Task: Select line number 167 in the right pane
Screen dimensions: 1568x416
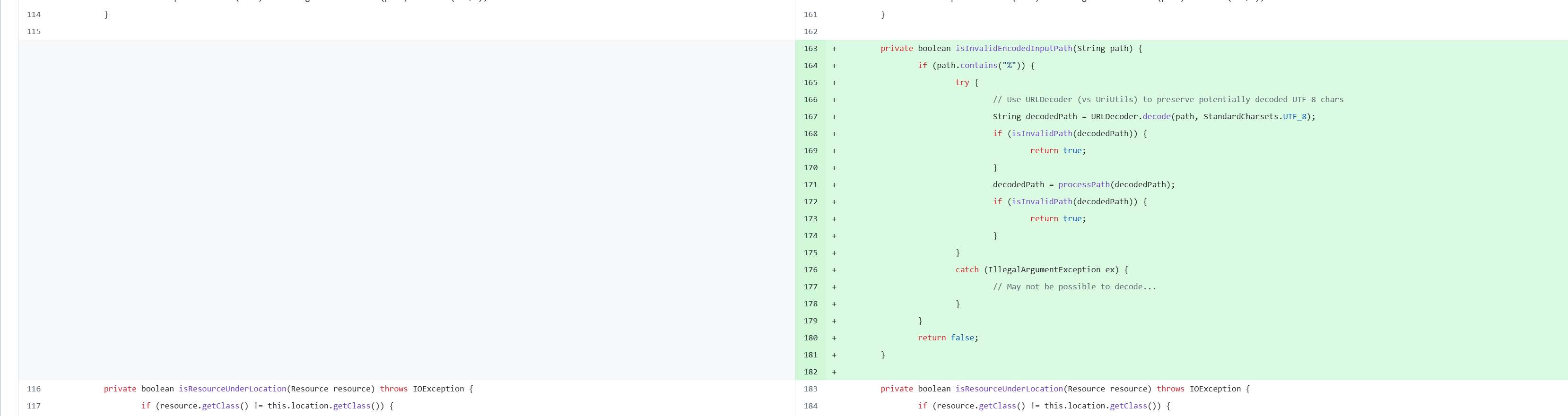Action: point(810,117)
